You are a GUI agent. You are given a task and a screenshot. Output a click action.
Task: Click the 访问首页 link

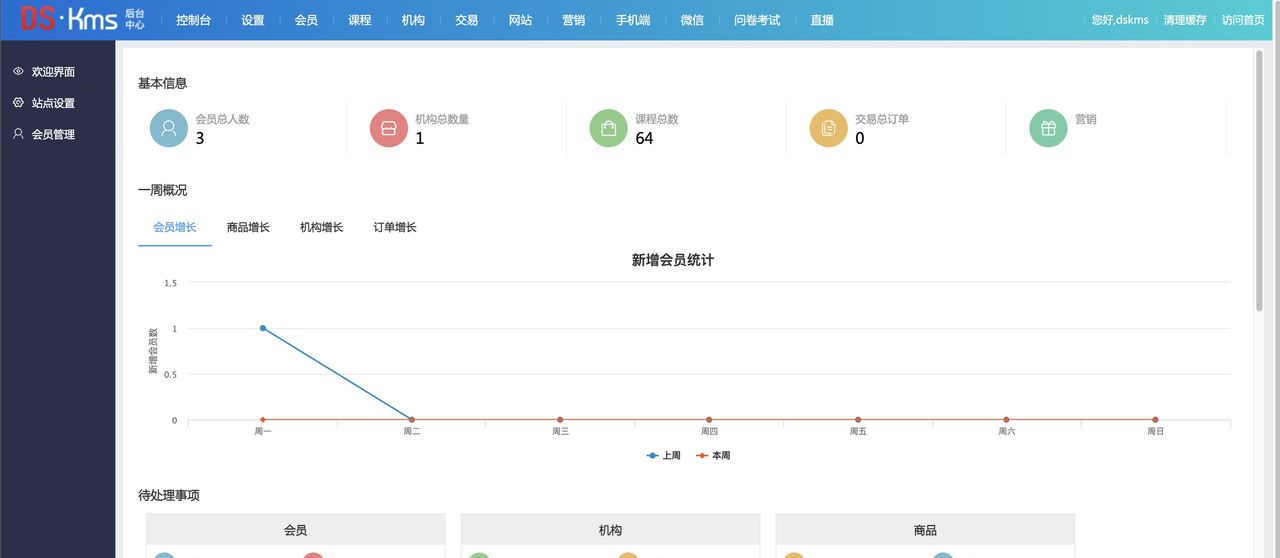[1243, 20]
